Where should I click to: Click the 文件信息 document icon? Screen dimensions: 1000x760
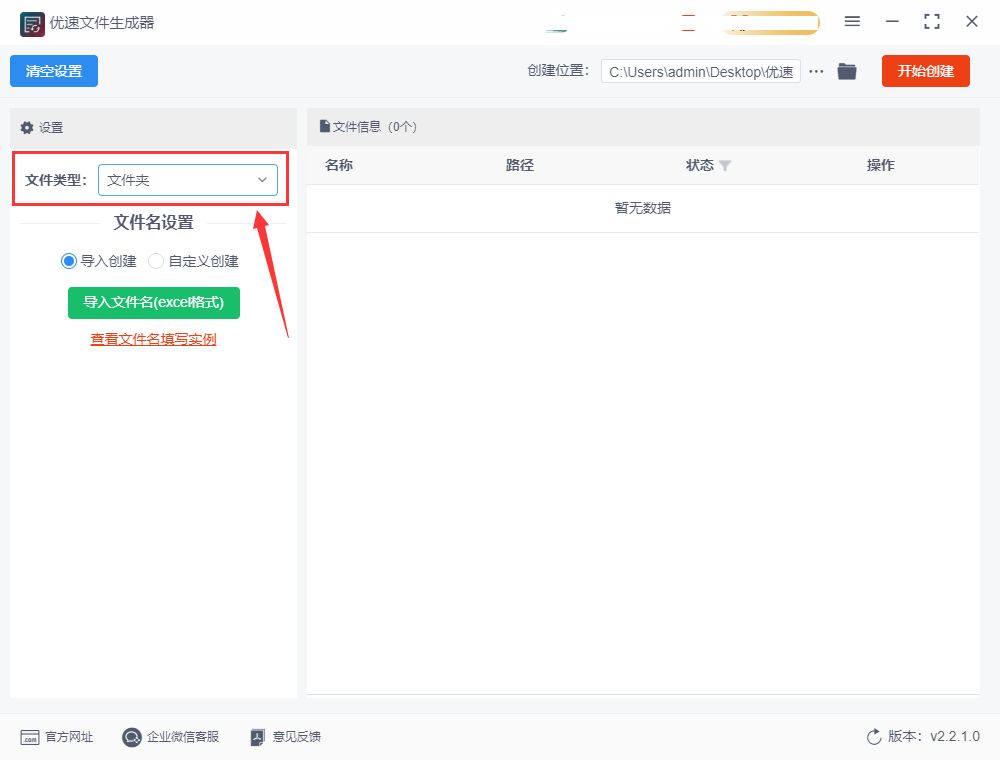coord(325,126)
